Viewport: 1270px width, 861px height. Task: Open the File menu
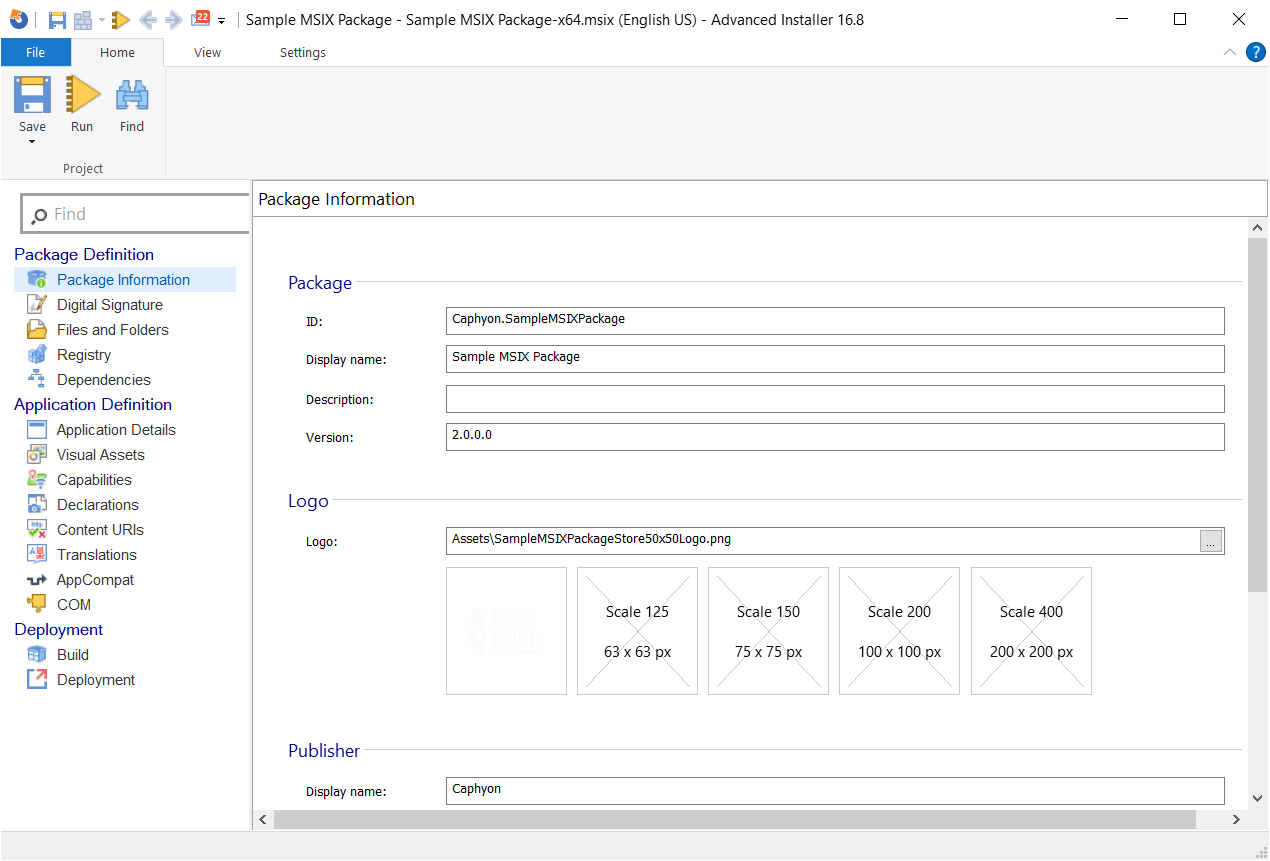pyautogui.click(x=36, y=52)
